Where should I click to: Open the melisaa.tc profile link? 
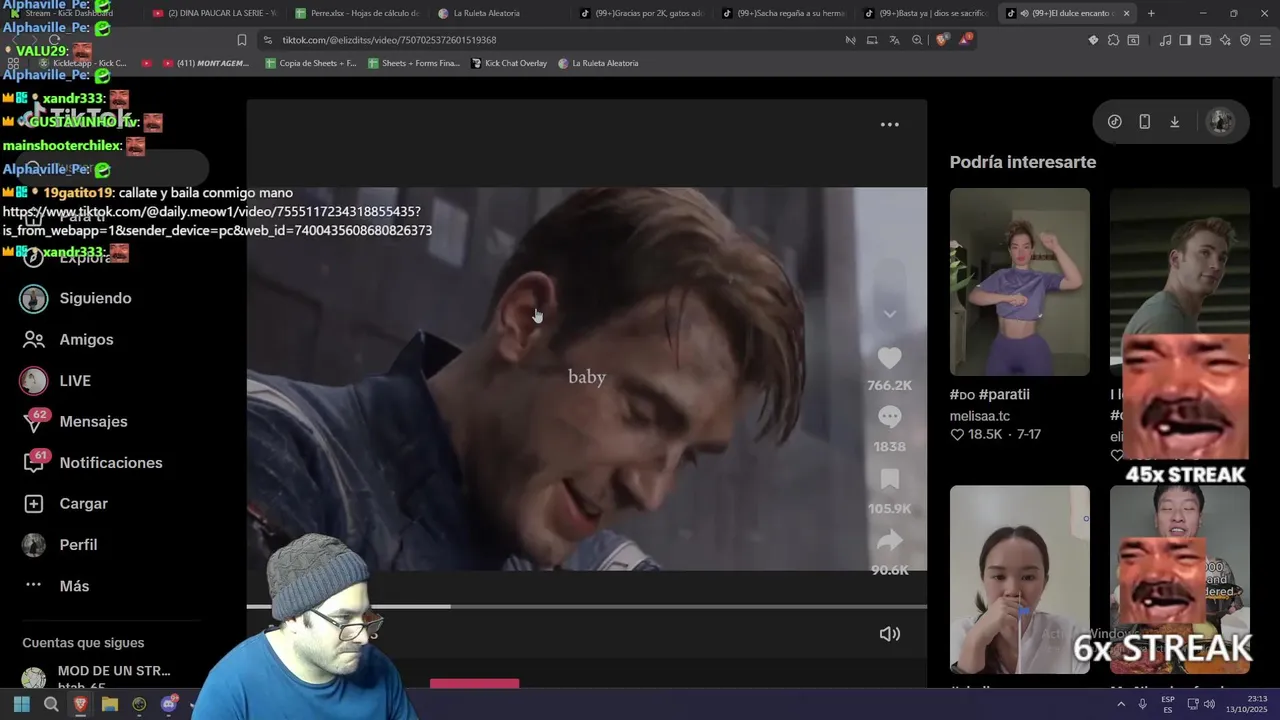pyautogui.click(x=979, y=416)
